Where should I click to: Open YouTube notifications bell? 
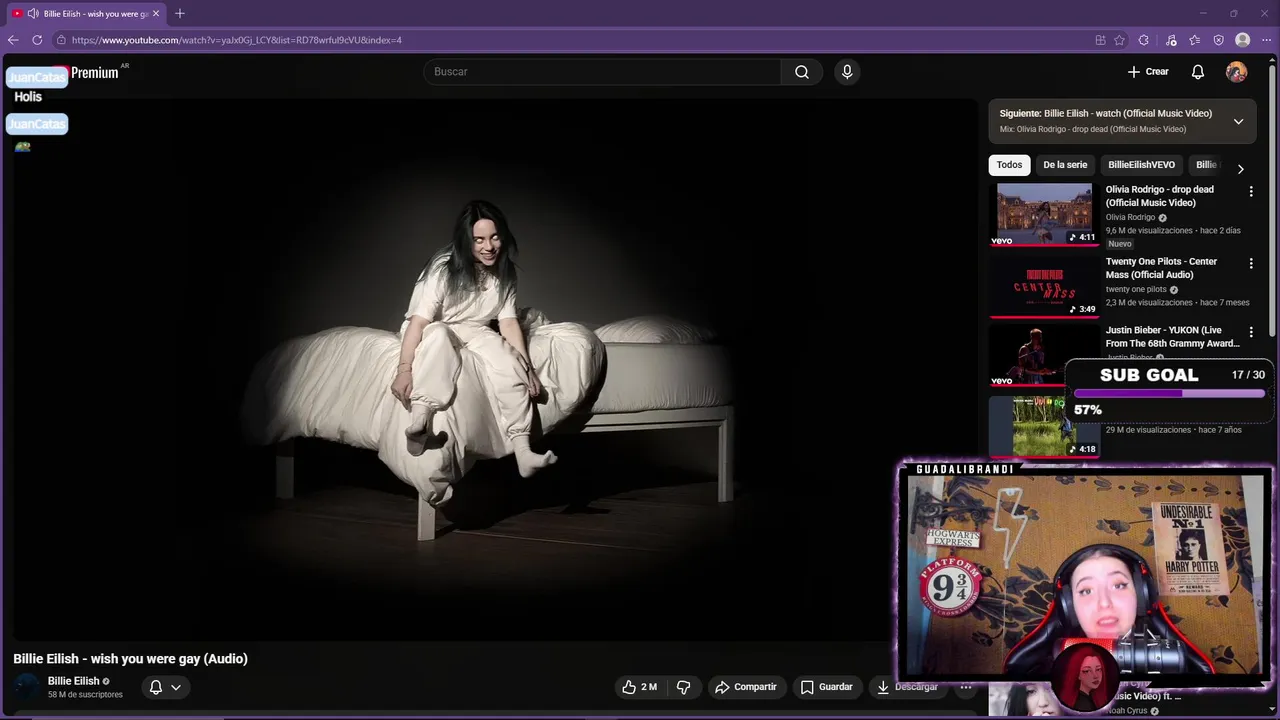[1198, 72]
